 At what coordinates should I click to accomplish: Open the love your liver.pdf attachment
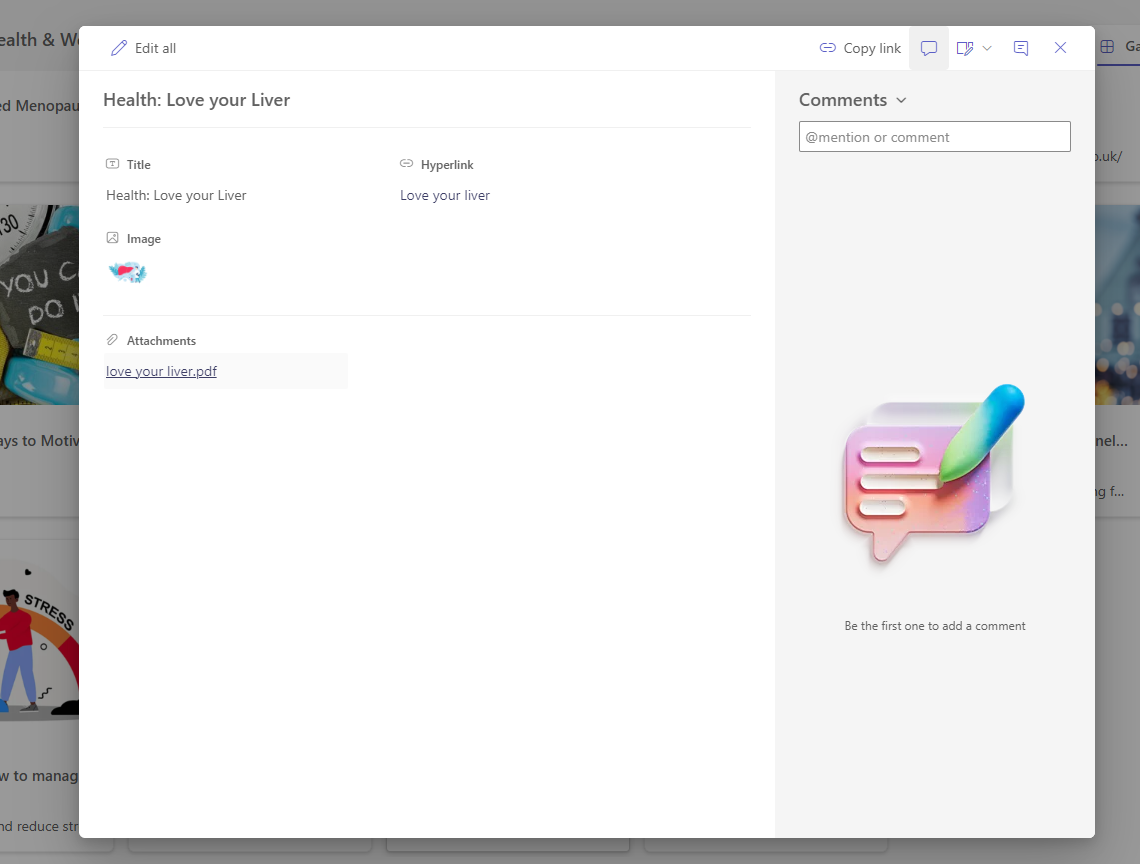coord(161,371)
